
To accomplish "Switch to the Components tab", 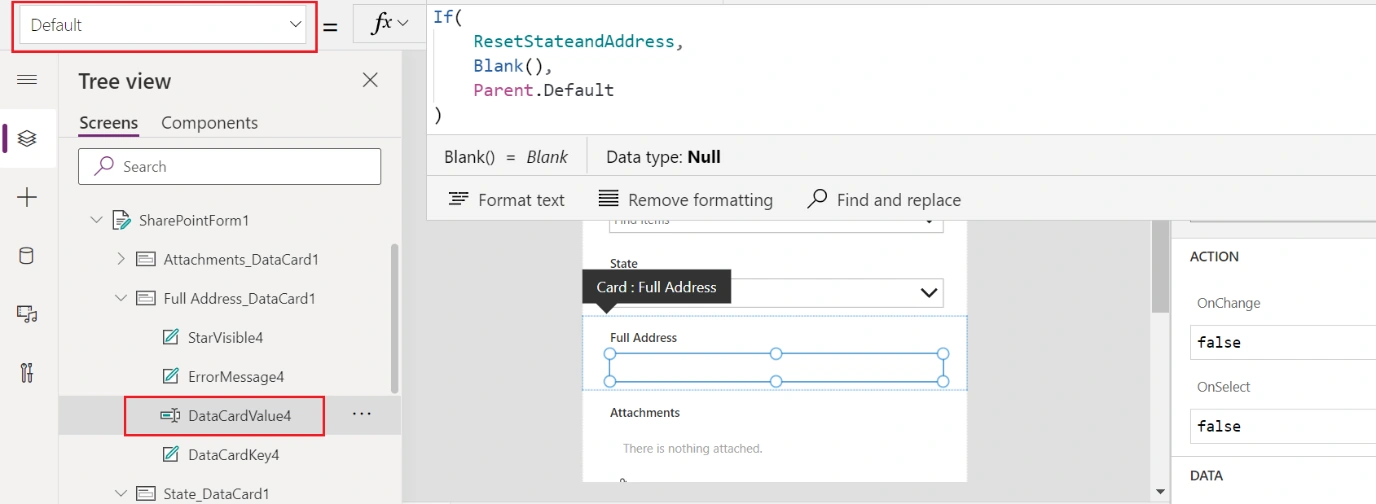I will coord(209,123).
